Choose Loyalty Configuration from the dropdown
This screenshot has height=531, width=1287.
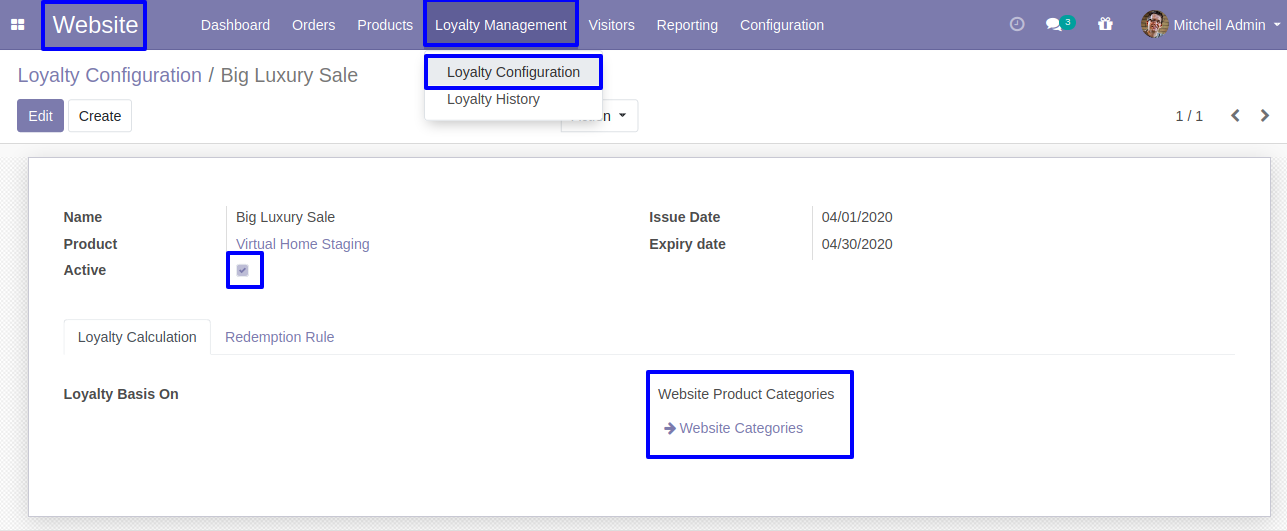(513, 72)
